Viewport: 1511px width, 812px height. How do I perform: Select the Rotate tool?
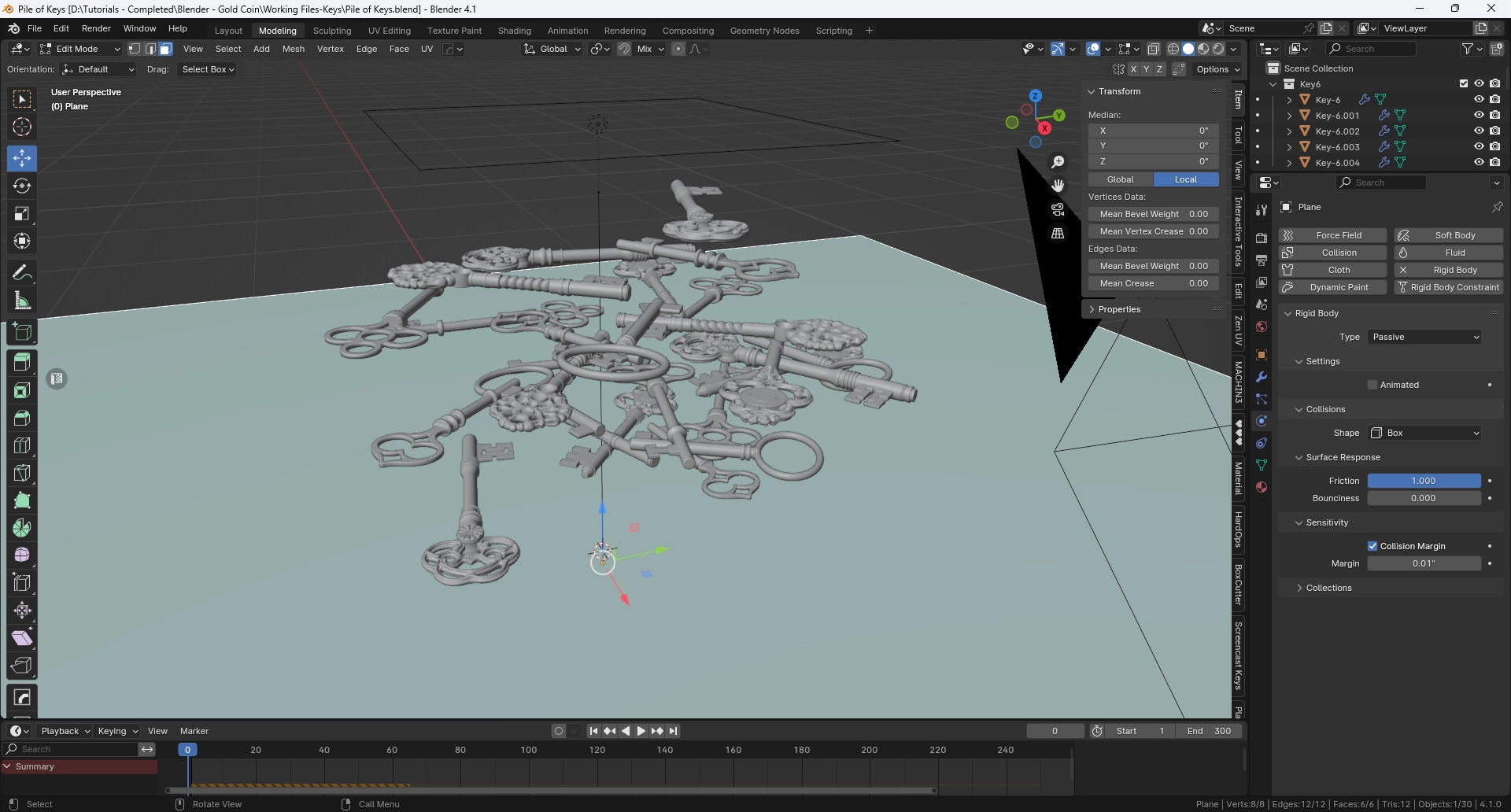coord(22,186)
